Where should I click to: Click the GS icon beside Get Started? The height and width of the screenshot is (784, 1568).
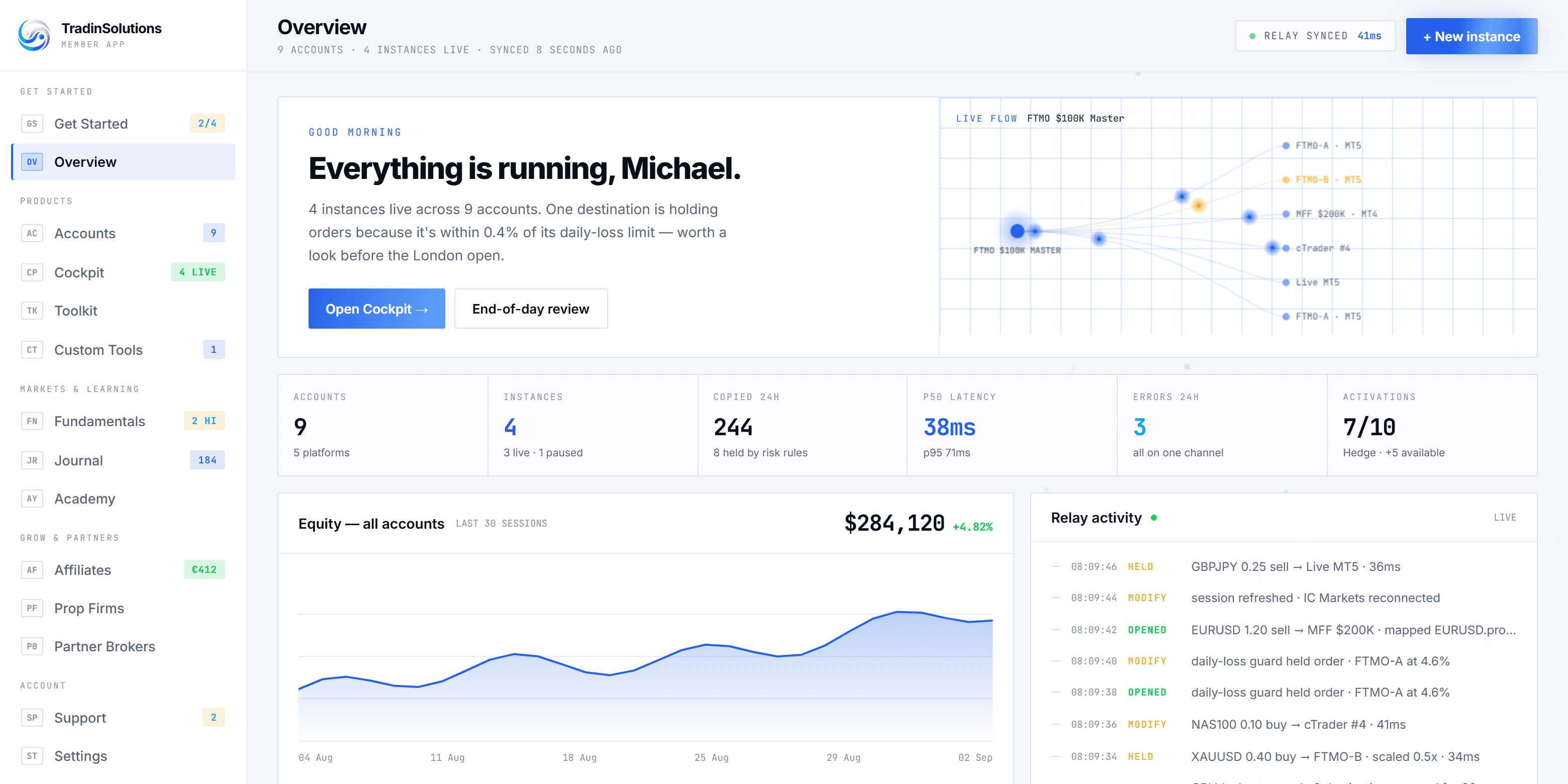[32, 124]
